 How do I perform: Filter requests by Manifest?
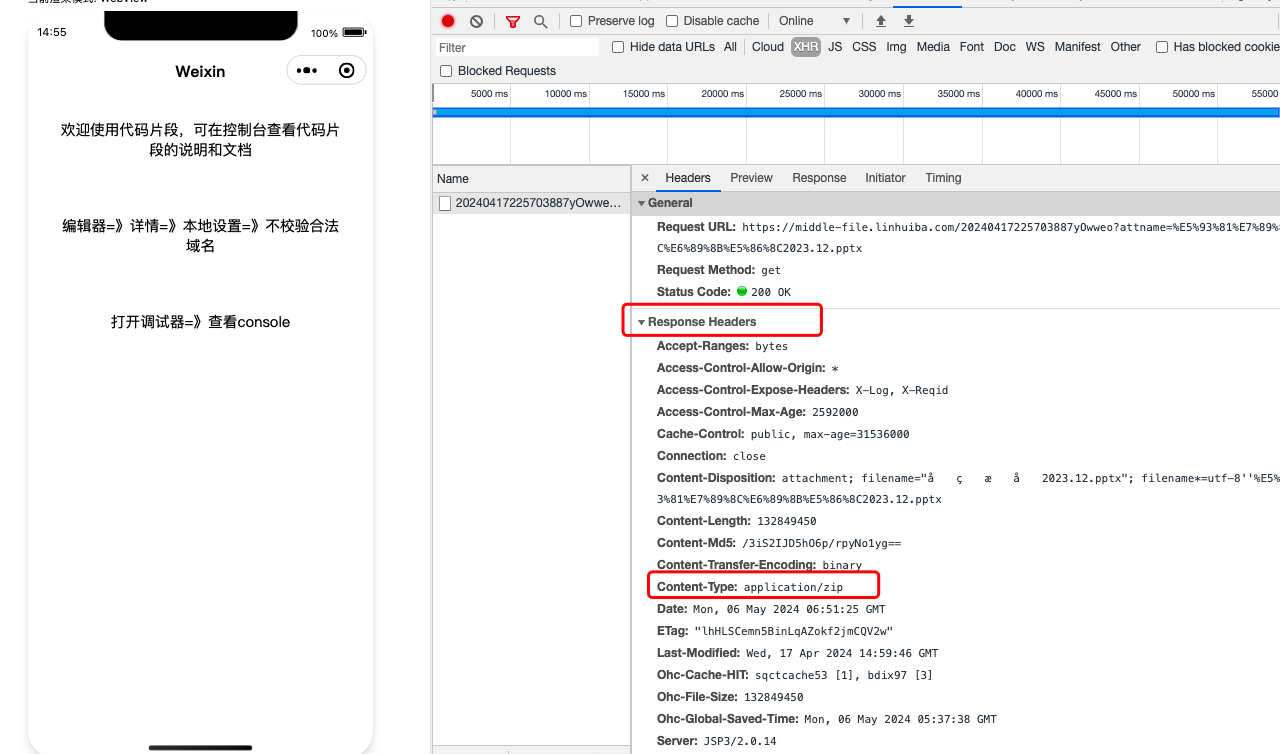[x=1077, y=47]
